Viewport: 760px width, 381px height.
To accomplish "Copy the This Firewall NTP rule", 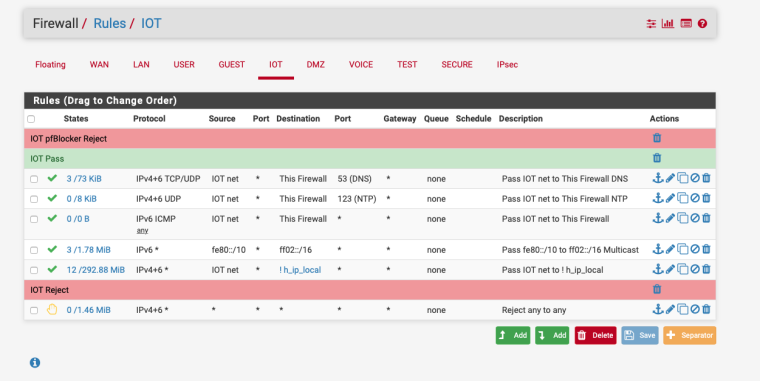I will coord(682,198).
